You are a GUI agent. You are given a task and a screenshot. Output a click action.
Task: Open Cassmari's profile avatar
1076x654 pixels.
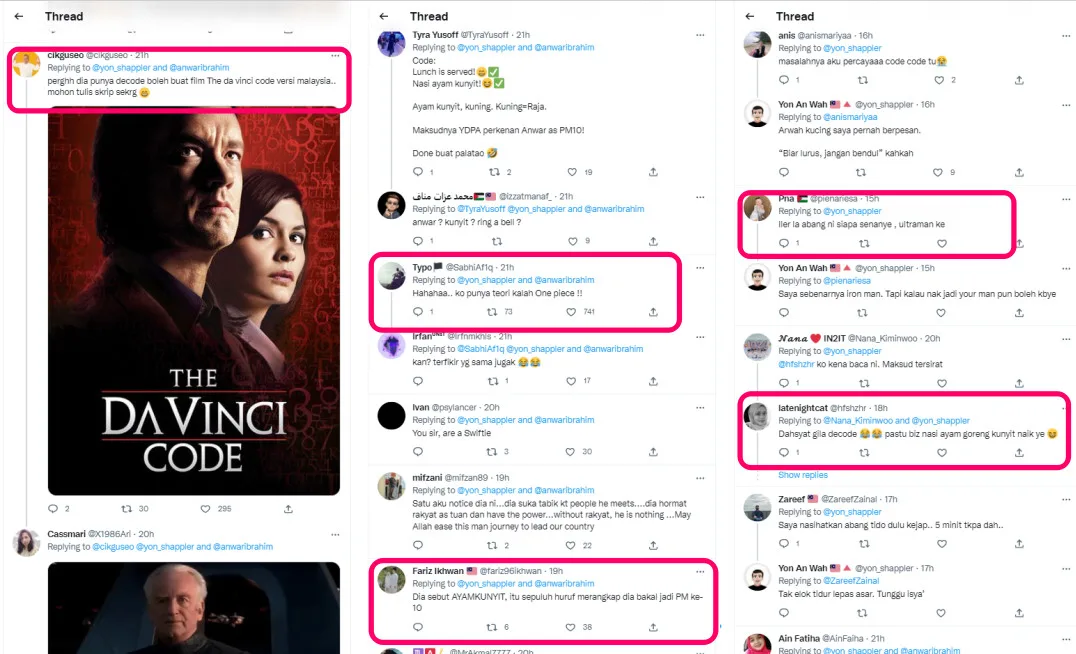click(x=26, y=541)
